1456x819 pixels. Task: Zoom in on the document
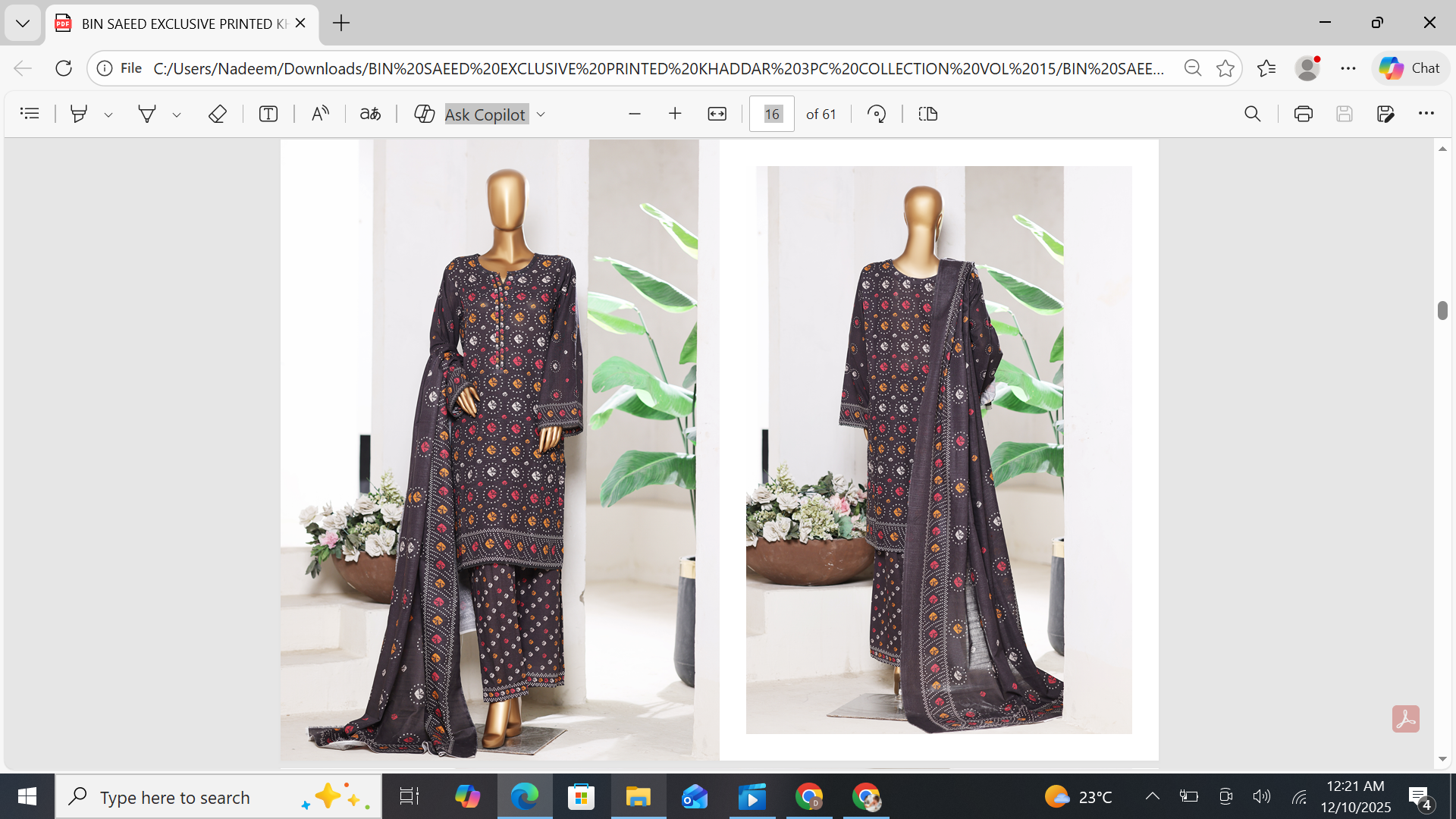pyautogui.click(x=675, y=114)
